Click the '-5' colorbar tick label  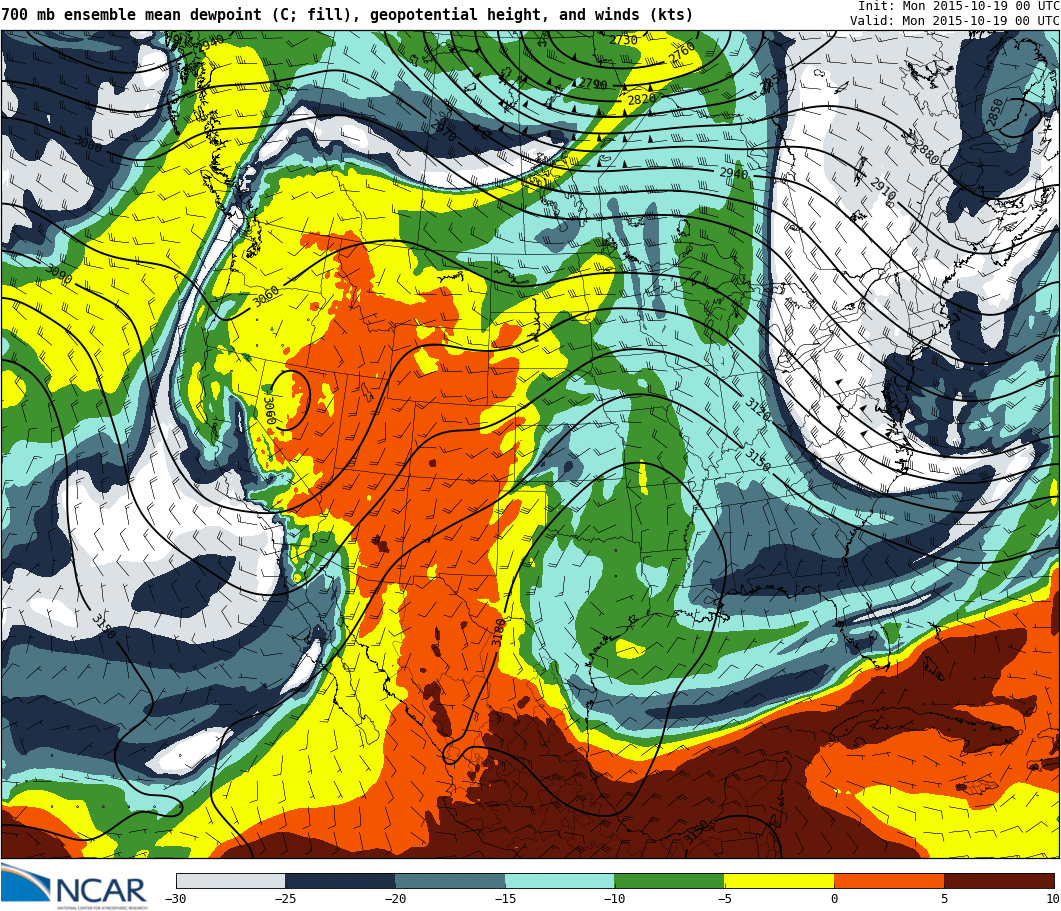click(x=724, y=899)
